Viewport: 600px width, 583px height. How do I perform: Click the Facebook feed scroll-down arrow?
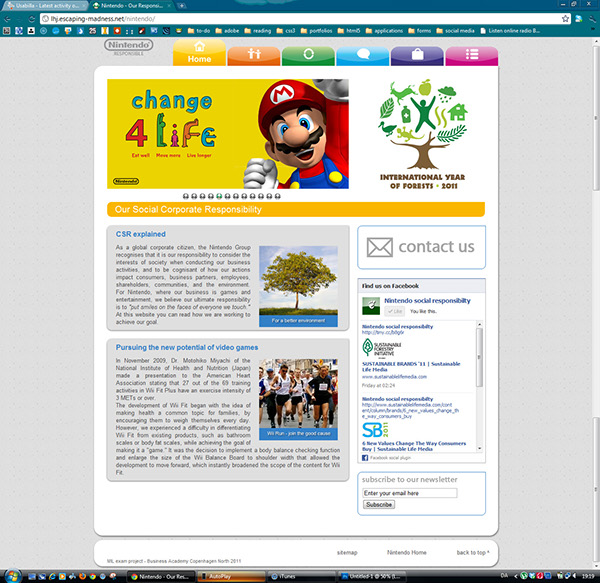[x=479, y=448]
